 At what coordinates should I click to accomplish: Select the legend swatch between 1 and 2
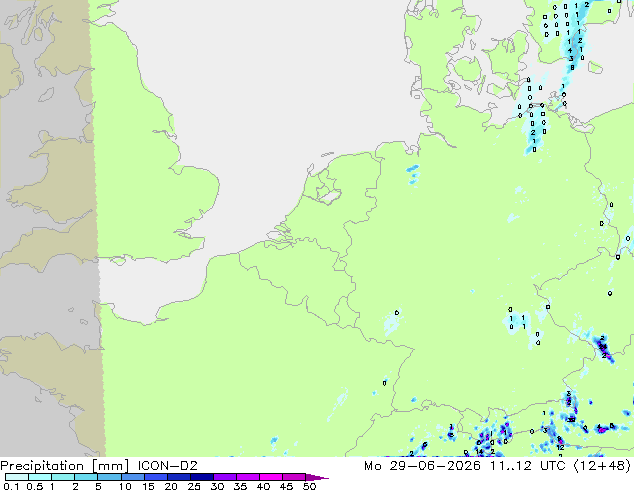63,477
